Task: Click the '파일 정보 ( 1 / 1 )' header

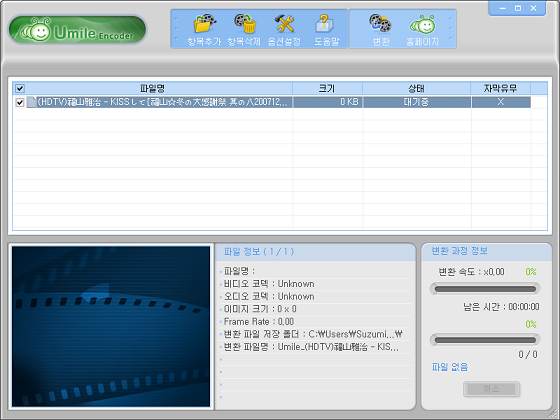Action: 259,252
